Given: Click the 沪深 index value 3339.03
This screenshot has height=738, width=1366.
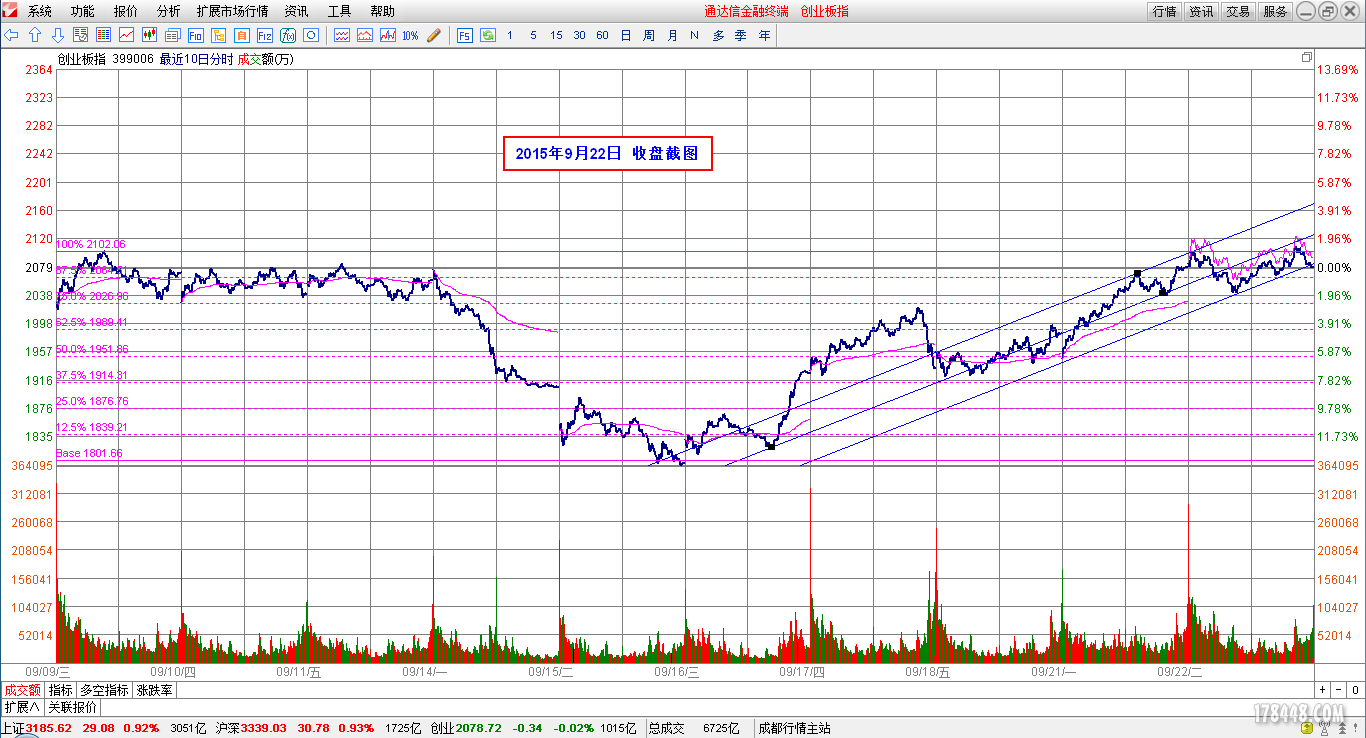Looking at the screenshot, I should pyautogui.click(x=263, y=728).
